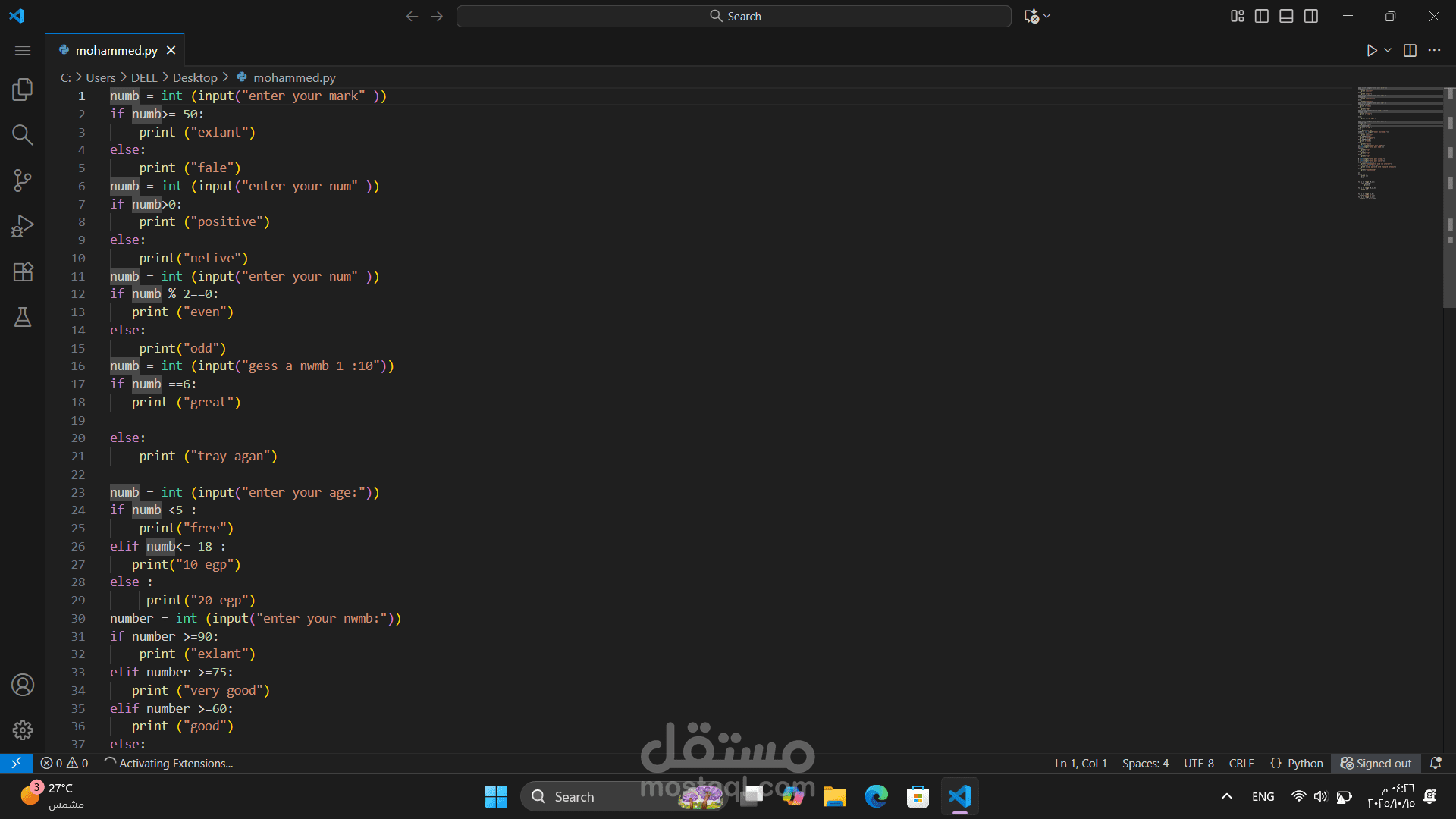Open the Copilot chat icon

coord(1031,16)
